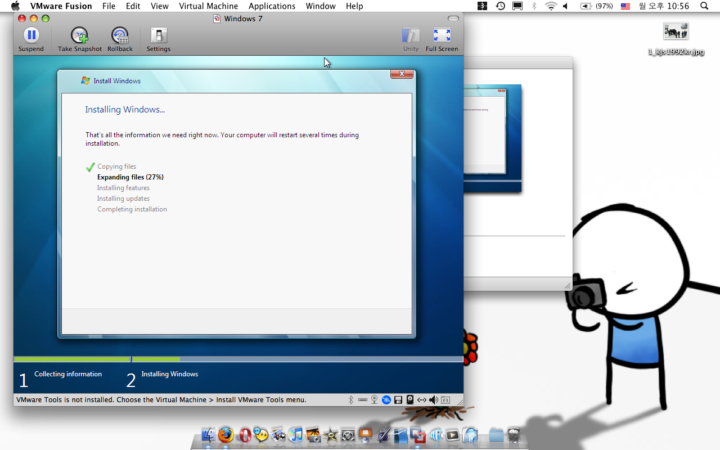Click 'Copying files' completed step

pos(117,166)
